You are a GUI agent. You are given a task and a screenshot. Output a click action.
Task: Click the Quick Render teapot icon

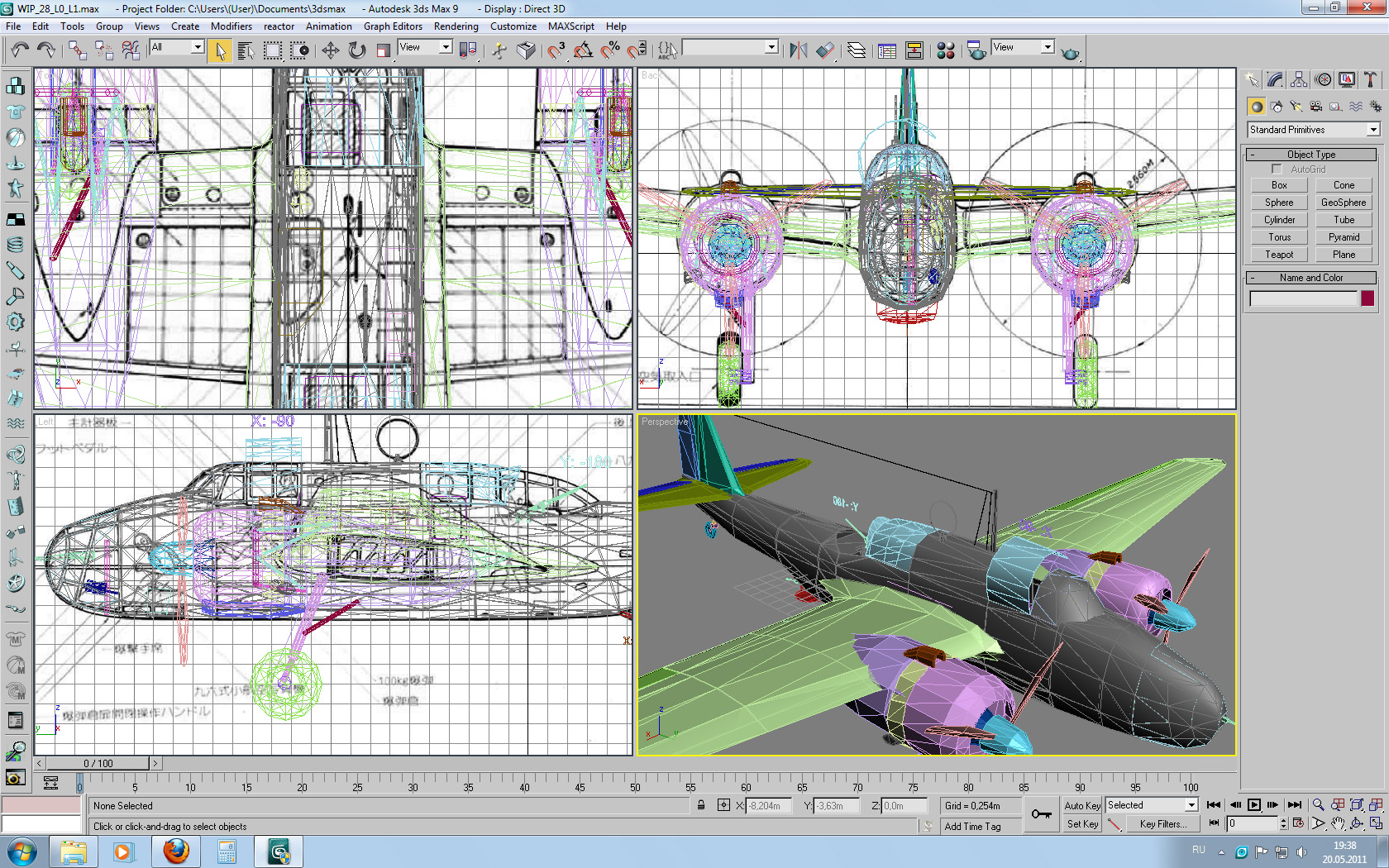pos(1070,53)
